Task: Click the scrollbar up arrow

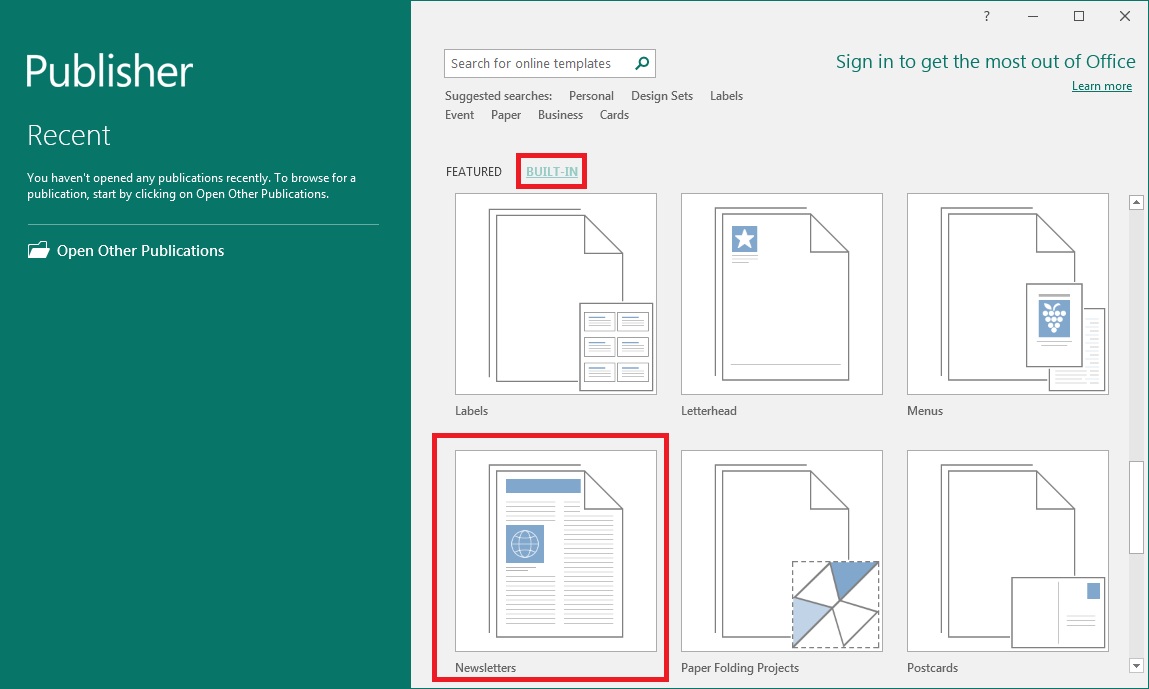Action: point(1137,202)
